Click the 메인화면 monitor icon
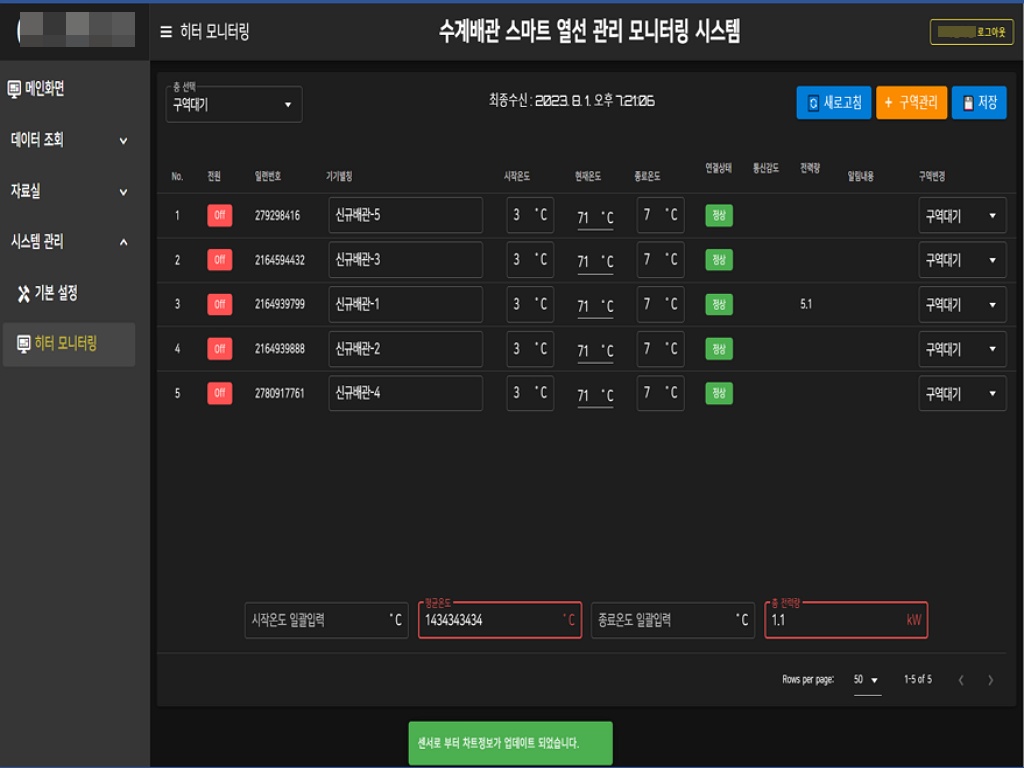This screenshot has height=768, width=1024. pos(14,88)
